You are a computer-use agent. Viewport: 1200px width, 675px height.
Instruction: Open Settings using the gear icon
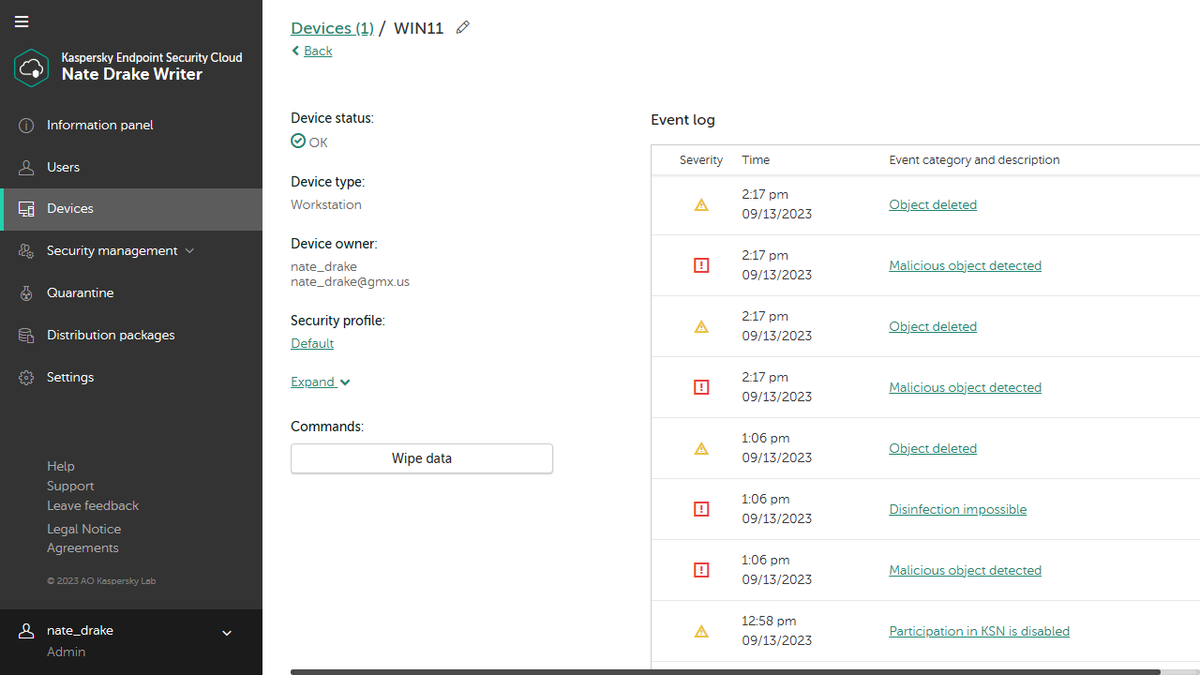pos(24,377)
